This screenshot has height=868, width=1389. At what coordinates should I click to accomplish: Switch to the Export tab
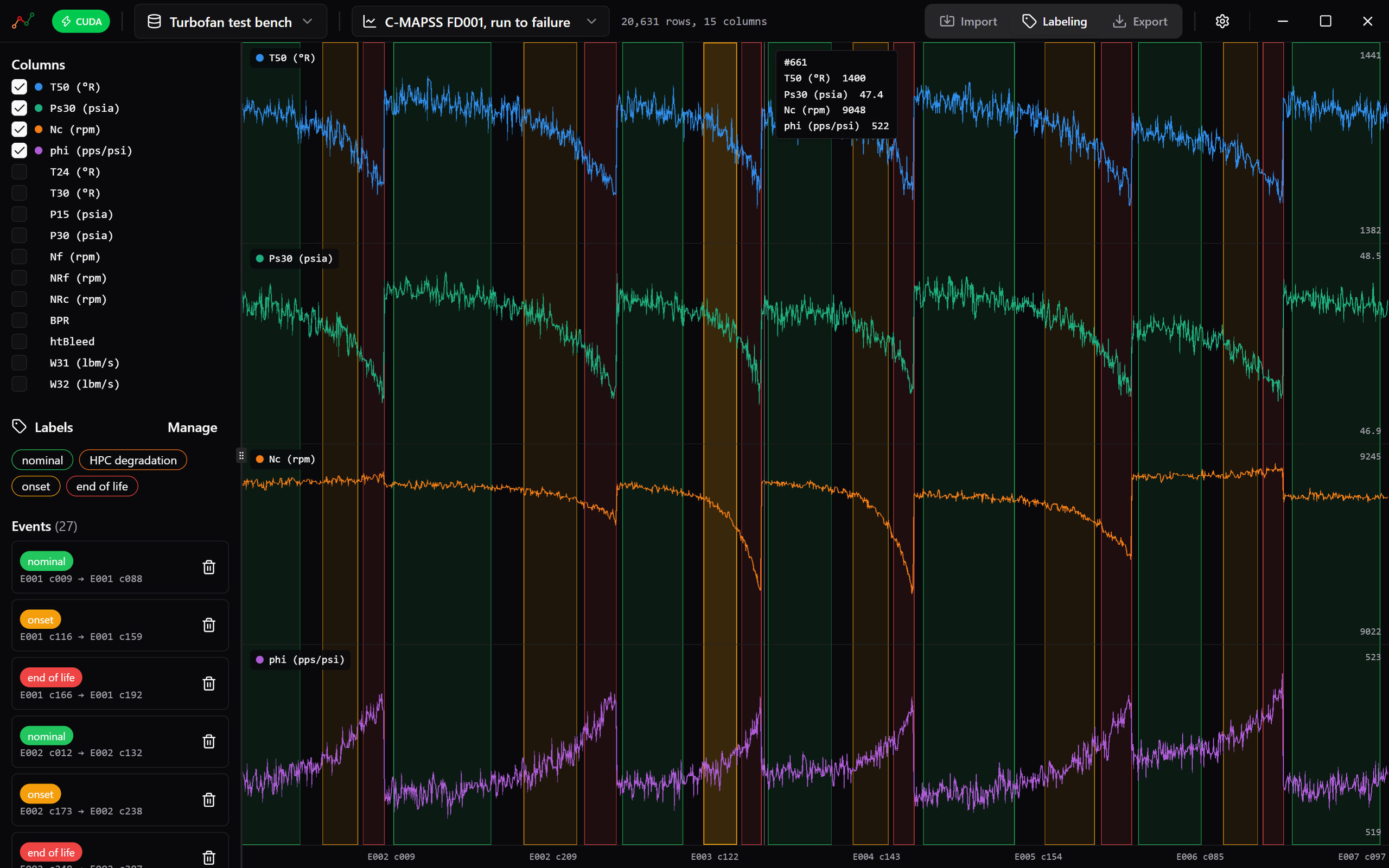1140,21
